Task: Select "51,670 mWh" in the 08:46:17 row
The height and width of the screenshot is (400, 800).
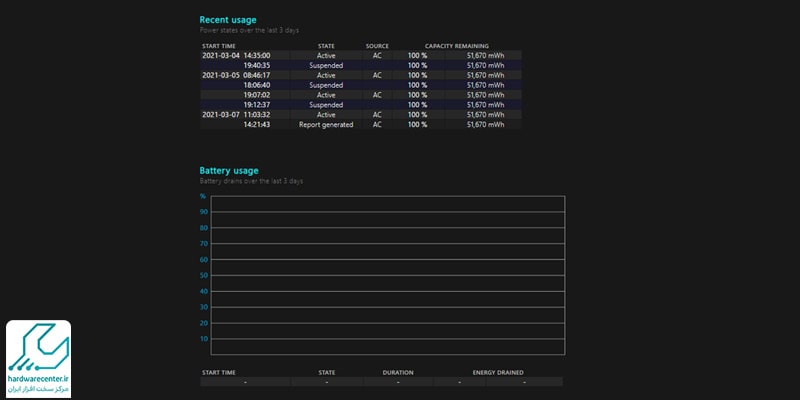Action: pyautogui.click(x=485, y=75)
